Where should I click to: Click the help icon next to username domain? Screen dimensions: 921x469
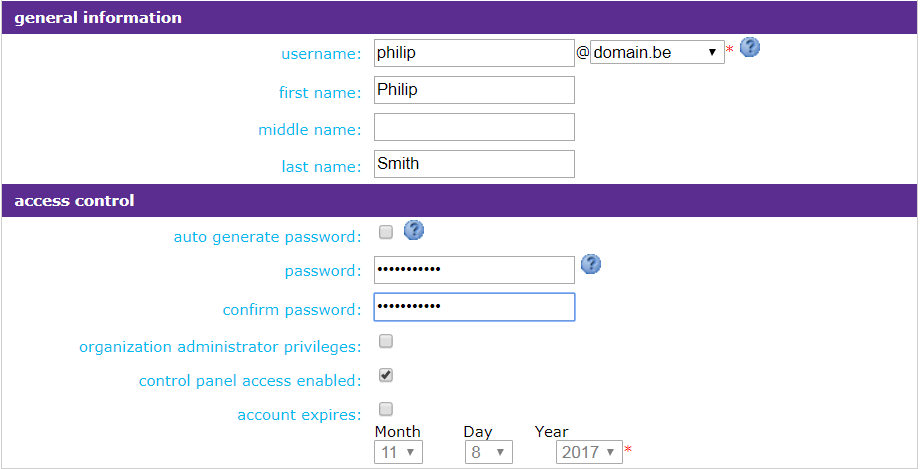click(750, 47)
